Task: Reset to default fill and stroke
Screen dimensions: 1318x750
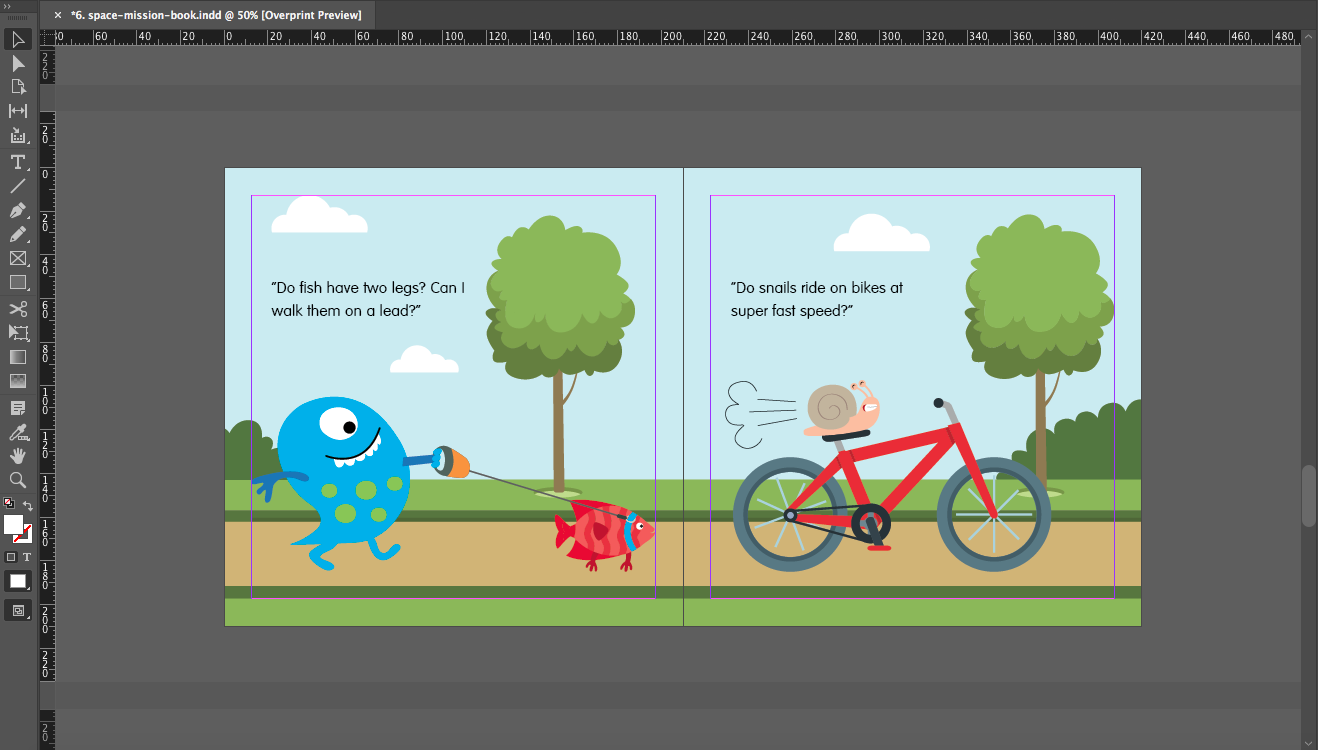Action: pyautogui.click(x=9, y=504)
